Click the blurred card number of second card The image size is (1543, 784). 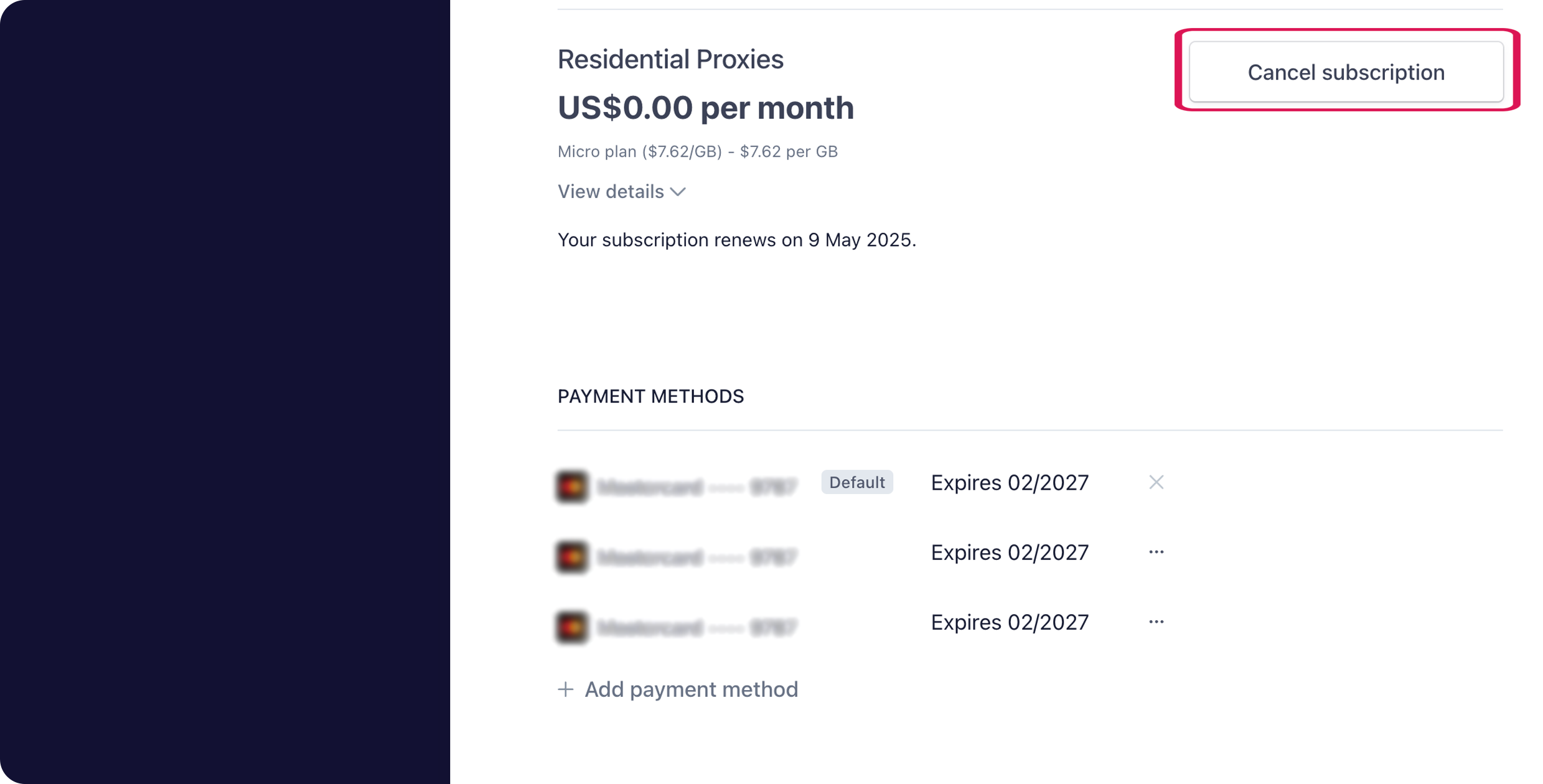(x=697, y=557)
